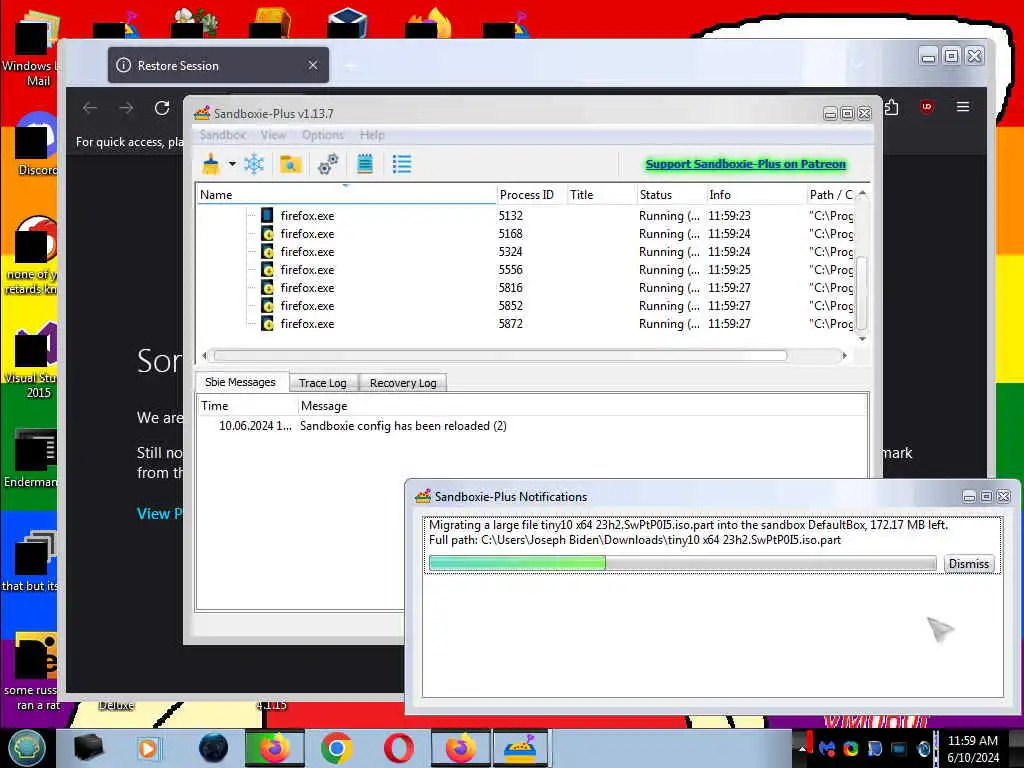1024x768 pixels.
Task: Open Firefox extensions puzzle icon
Action: click(x=891, y=107)
